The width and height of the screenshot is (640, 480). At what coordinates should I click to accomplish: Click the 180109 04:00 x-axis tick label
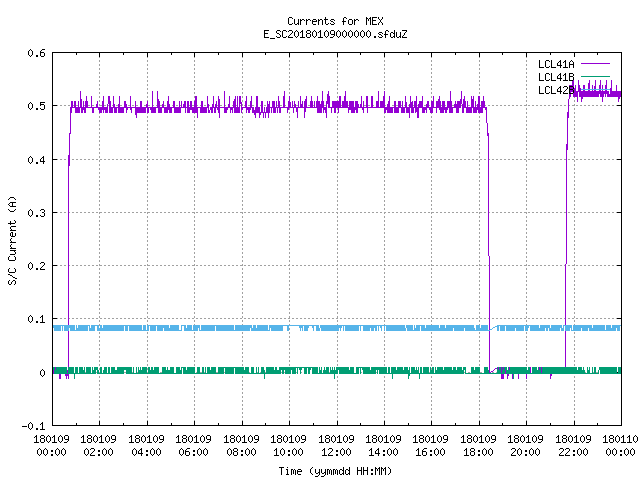coord(146,446)
